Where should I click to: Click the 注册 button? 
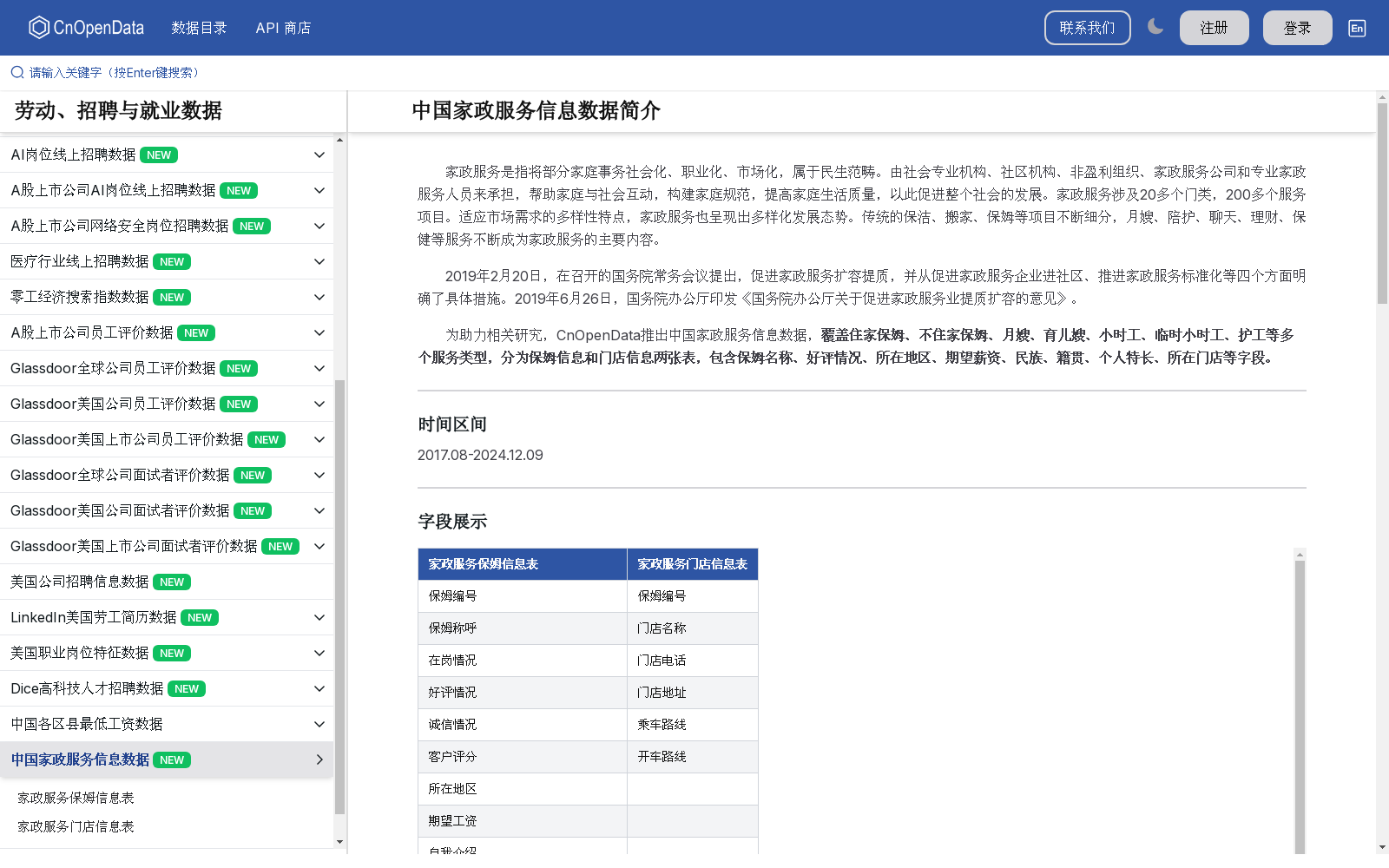(x=1213, y=27)
